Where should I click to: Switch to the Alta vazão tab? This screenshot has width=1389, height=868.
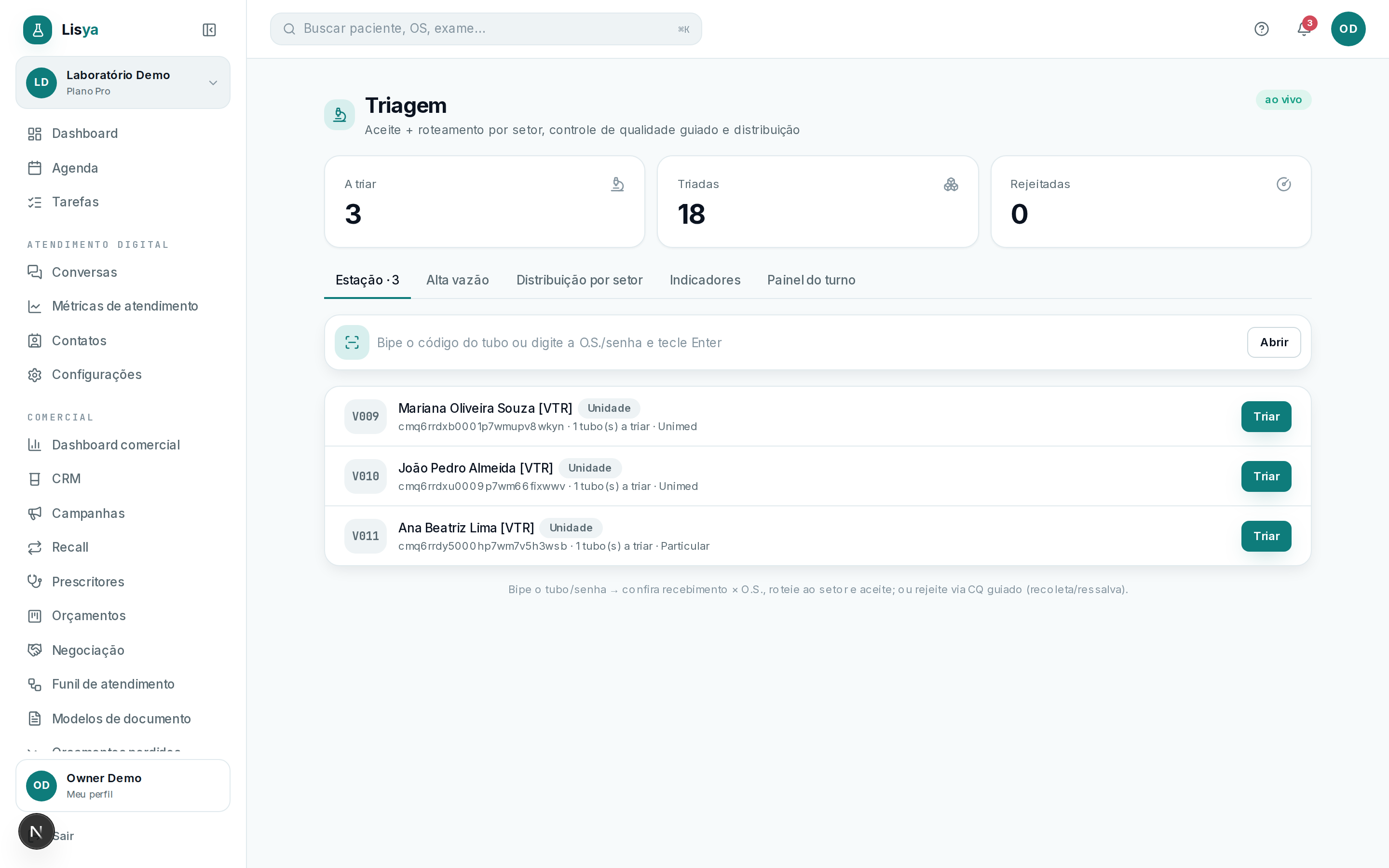pyautogui.click(x=457, y=280)
